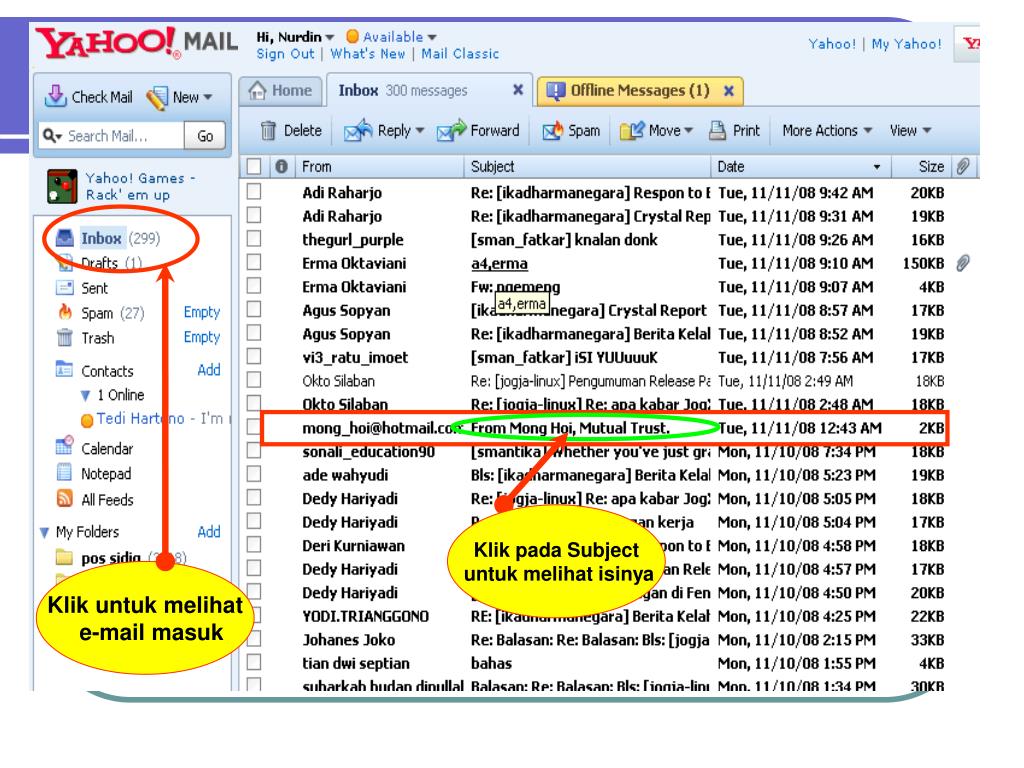The width and height of the screenshot is (1024, 768).
Task: Collapse the My Folders tree
Action: tap(44, 532)
